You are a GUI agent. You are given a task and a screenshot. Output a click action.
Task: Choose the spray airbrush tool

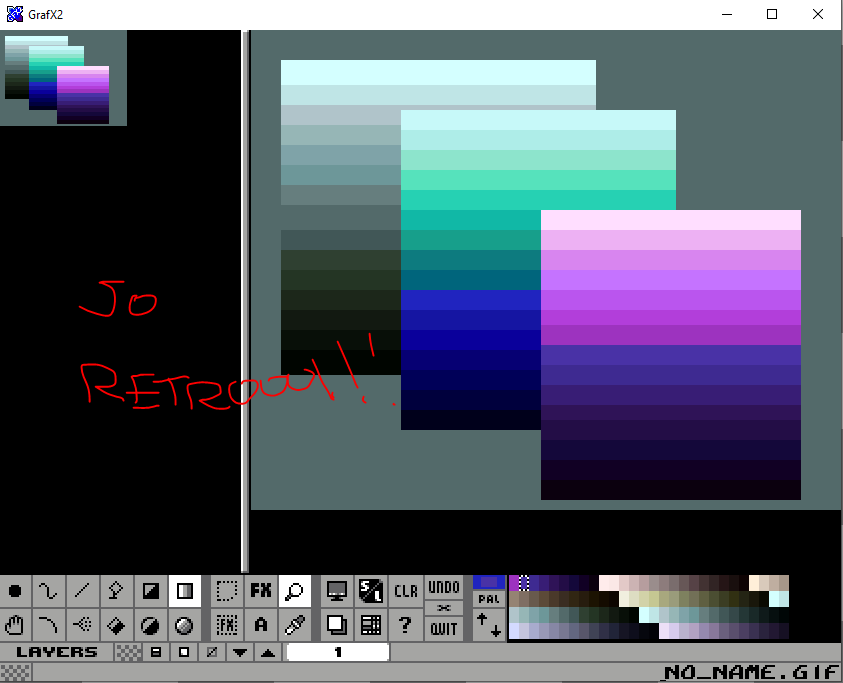pos(83,625)
